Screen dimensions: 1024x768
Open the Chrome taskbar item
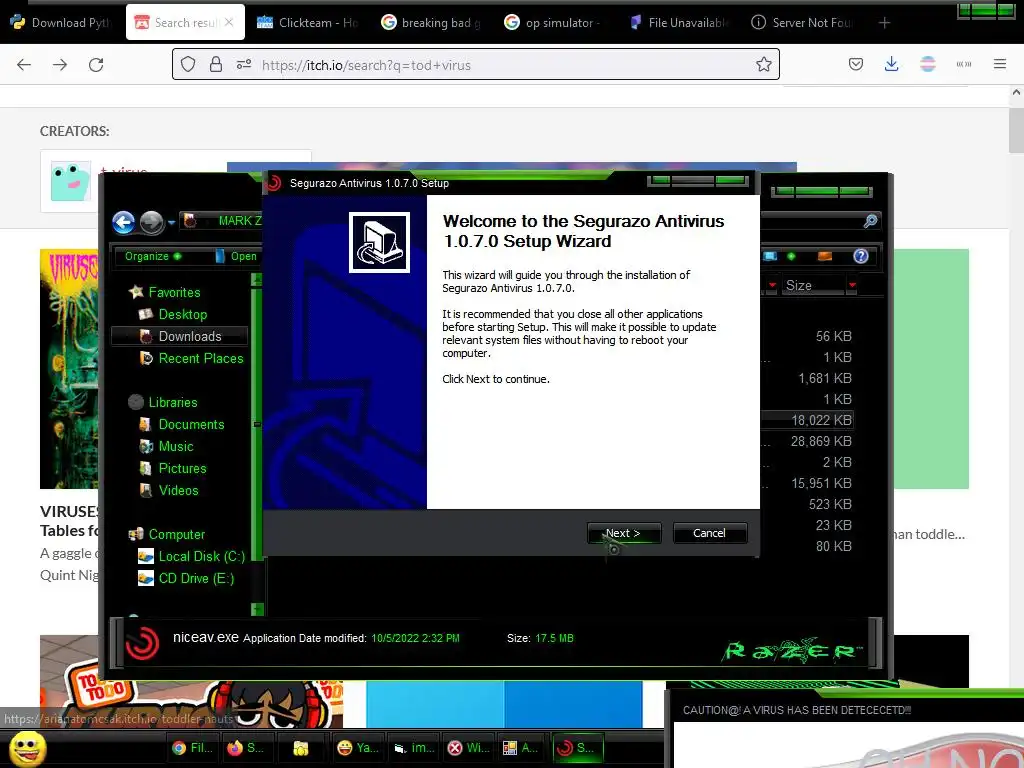193,748
